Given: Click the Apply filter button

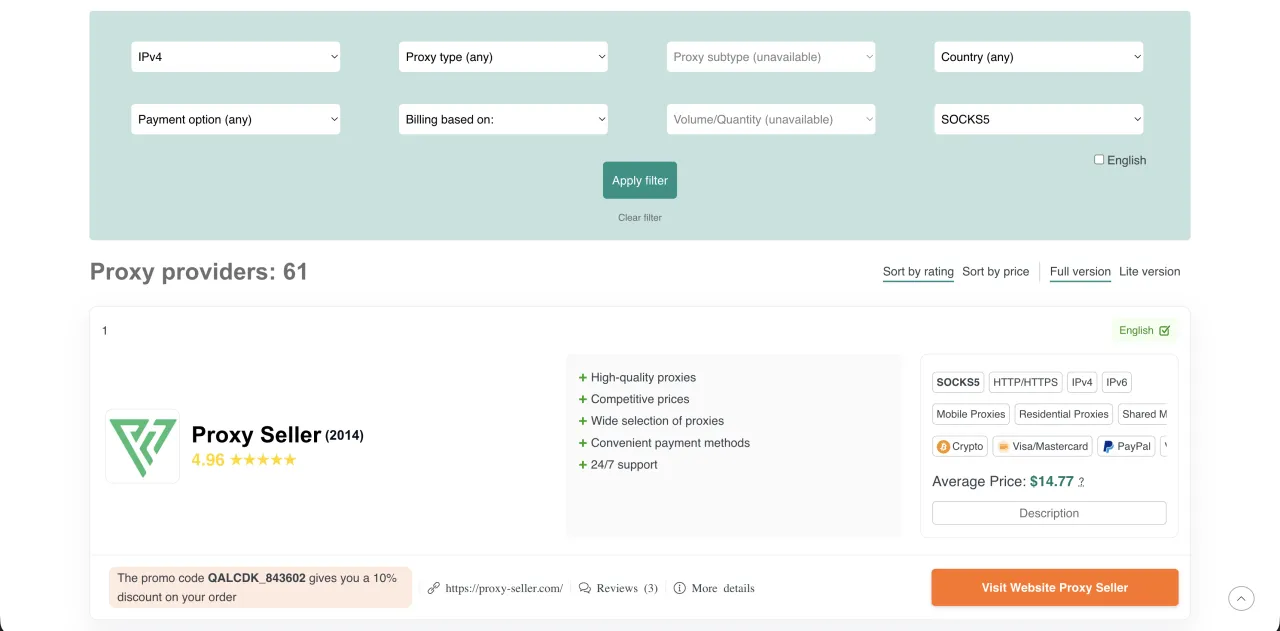Looking at the screenshot, I should coord(640,180).
